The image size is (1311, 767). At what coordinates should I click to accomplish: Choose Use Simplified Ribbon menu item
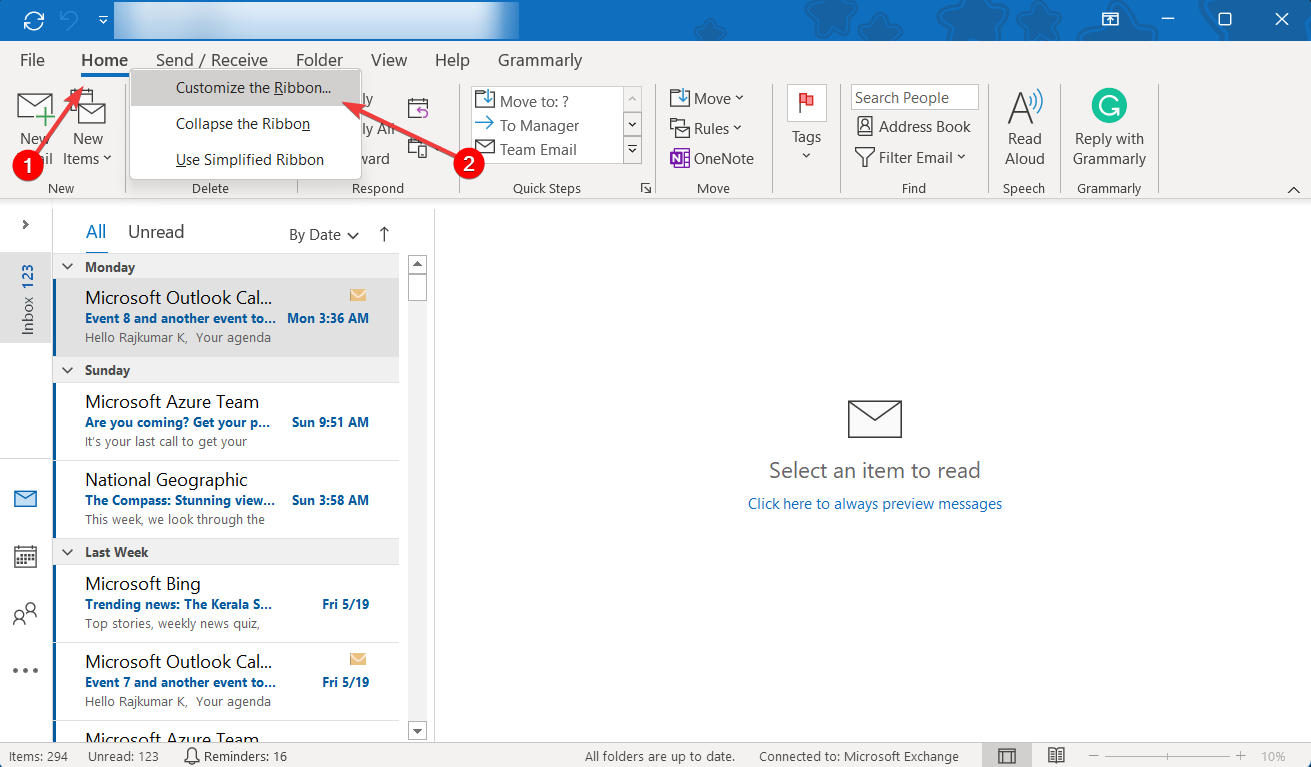point(246,160)
